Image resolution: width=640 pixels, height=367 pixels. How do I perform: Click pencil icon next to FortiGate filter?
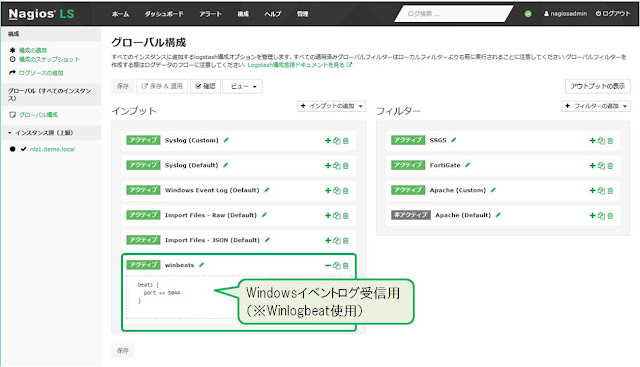(x=468, y=165)
